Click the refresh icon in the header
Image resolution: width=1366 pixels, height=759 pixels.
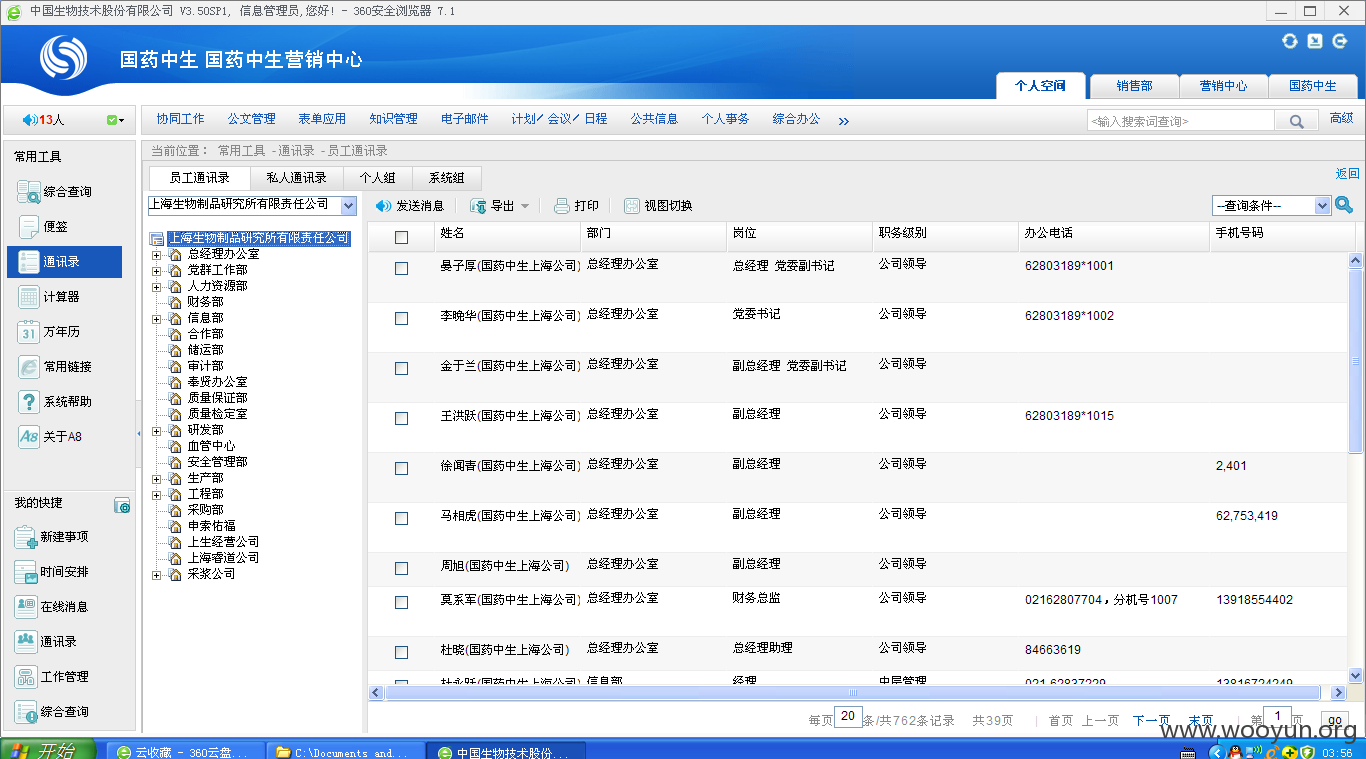click(1290, 41)
